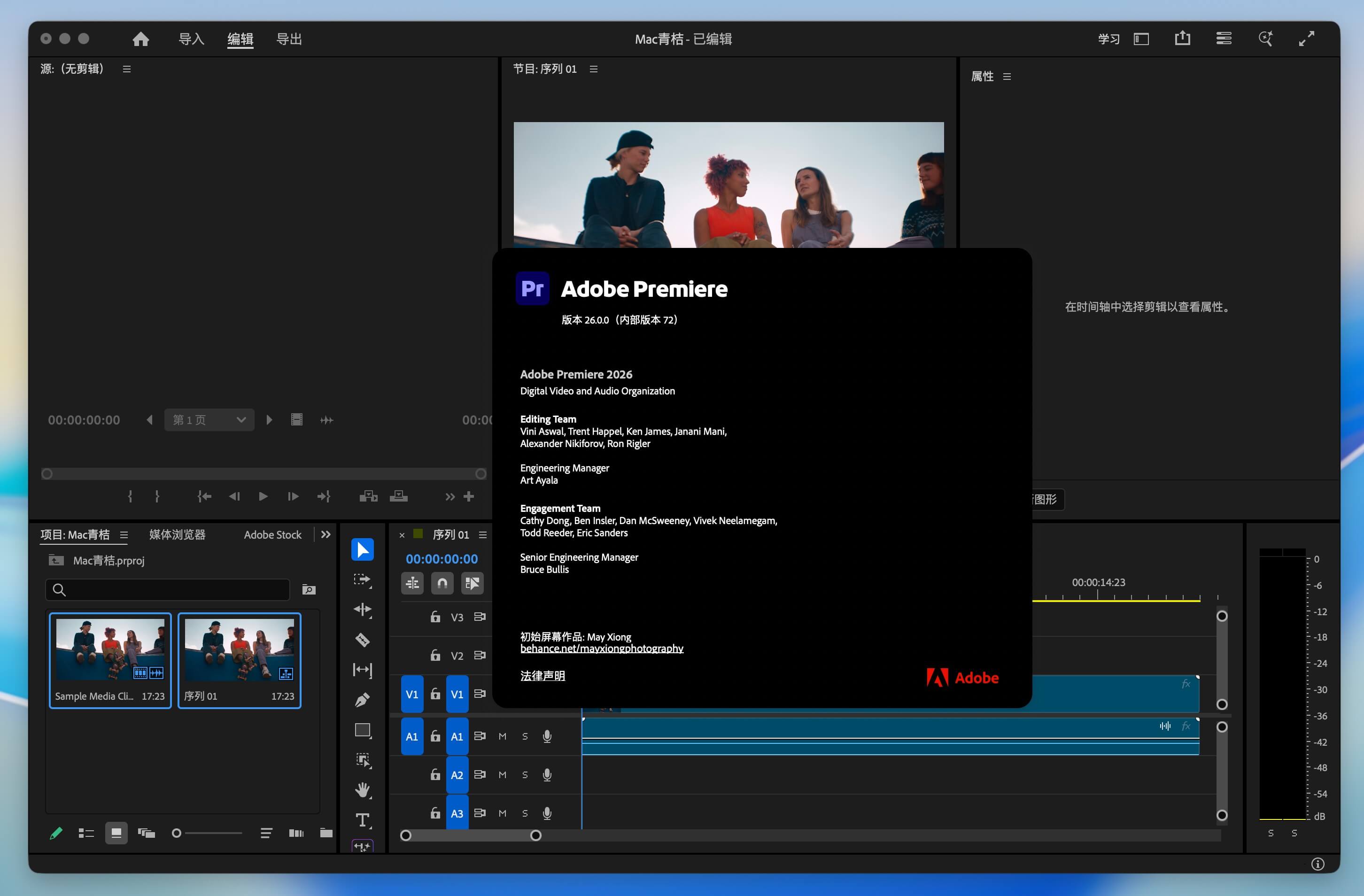Select the Track Select Forward tool
1364x896 pixels.
362,579
